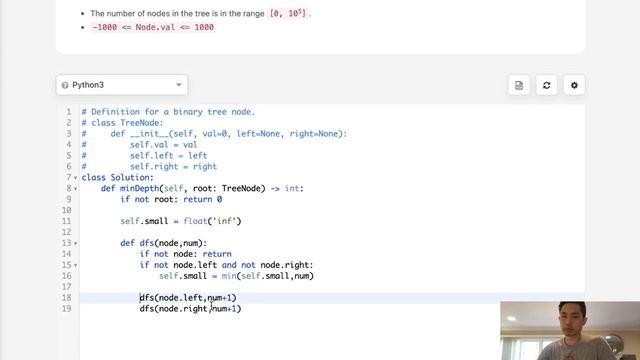Click the 'class Solution:' line
Image resolution: width=640 pixels, height=360 pixels.
coord(118,178)
